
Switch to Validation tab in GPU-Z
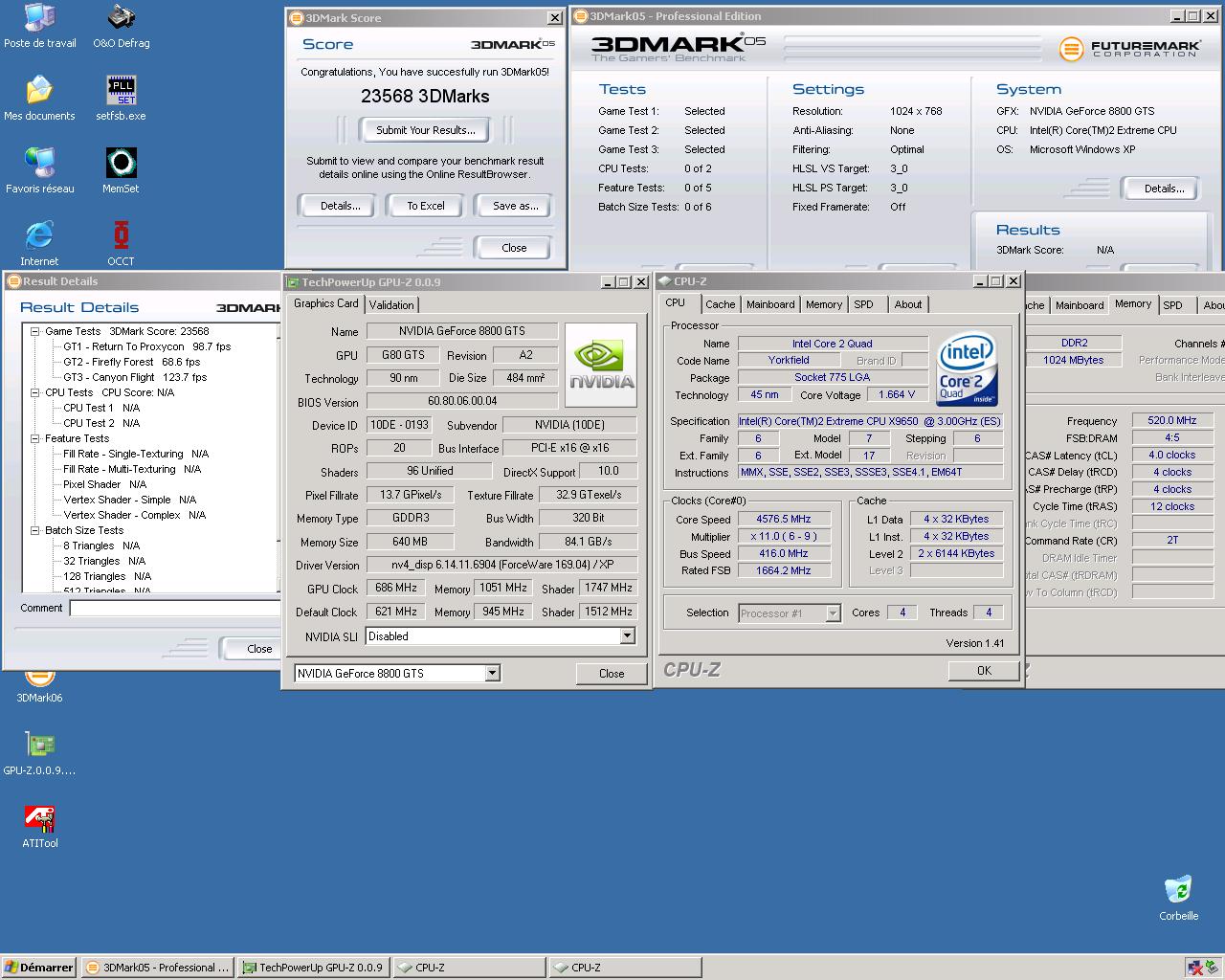click(x=391, y=305)
